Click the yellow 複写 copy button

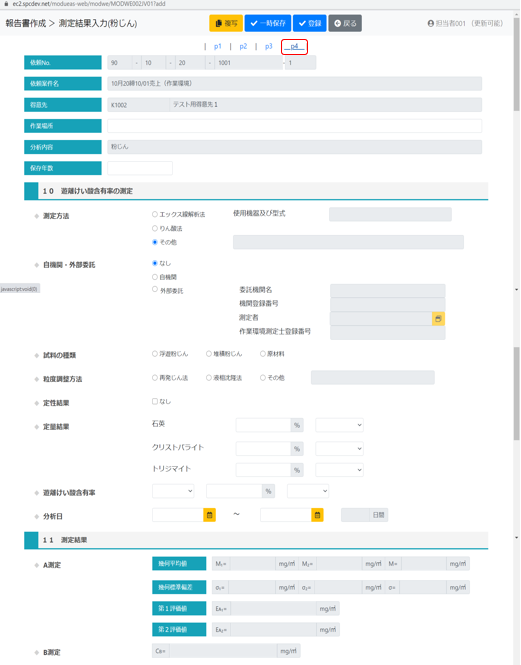[x=226, y=23]
